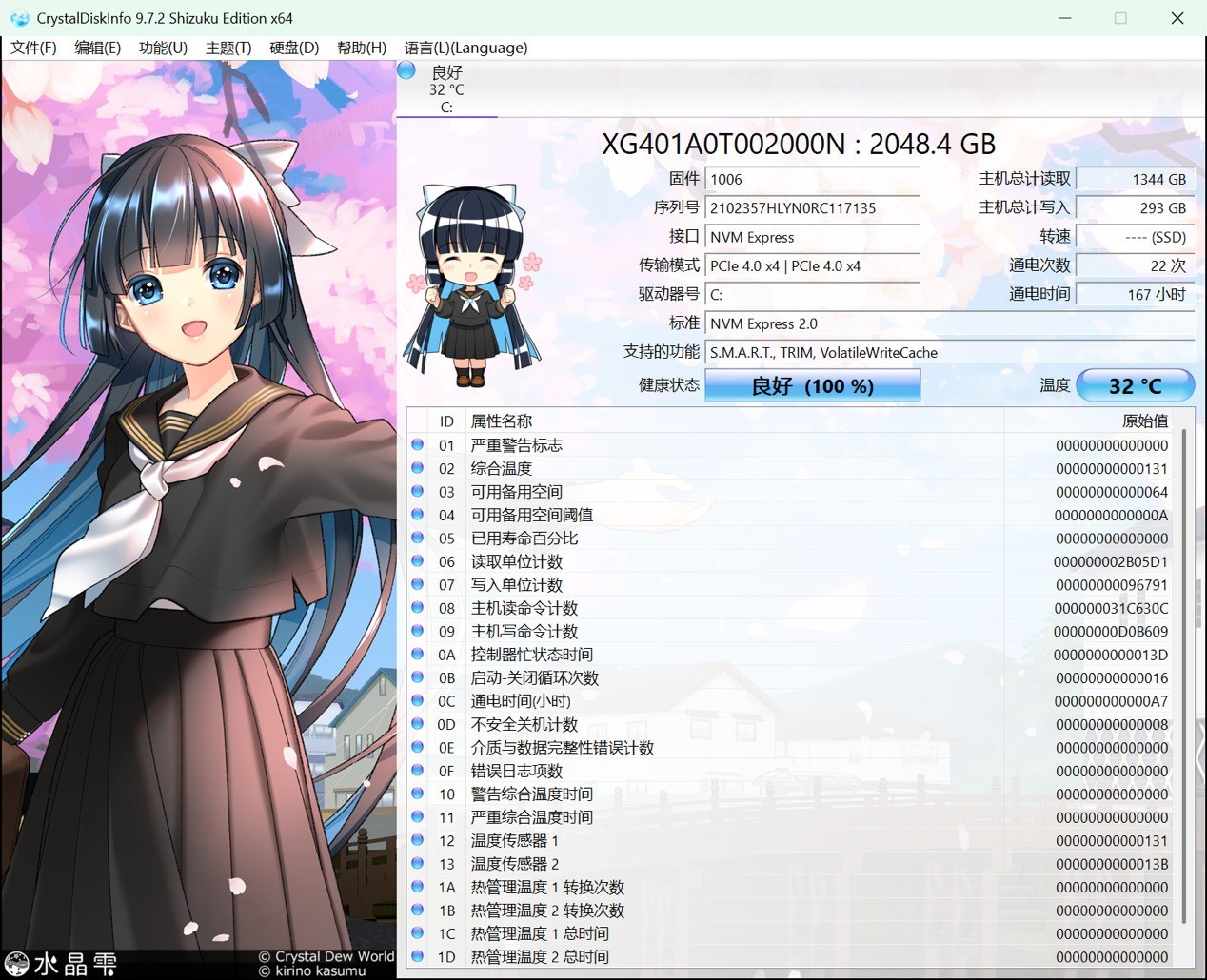Click the 通电次数 value 22 次
1207x980 pixels.
1135,265
